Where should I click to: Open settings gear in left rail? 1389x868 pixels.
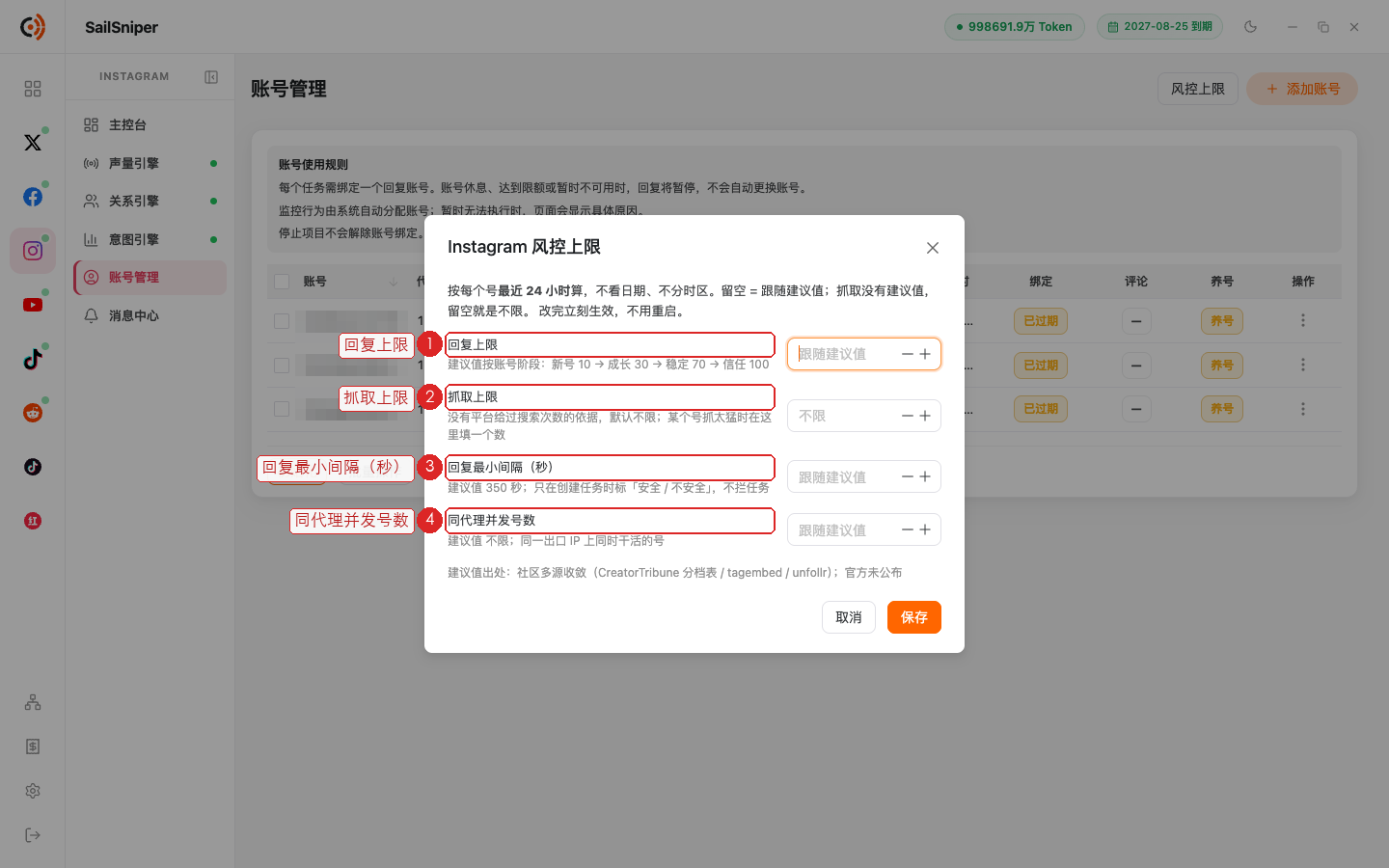33,791
